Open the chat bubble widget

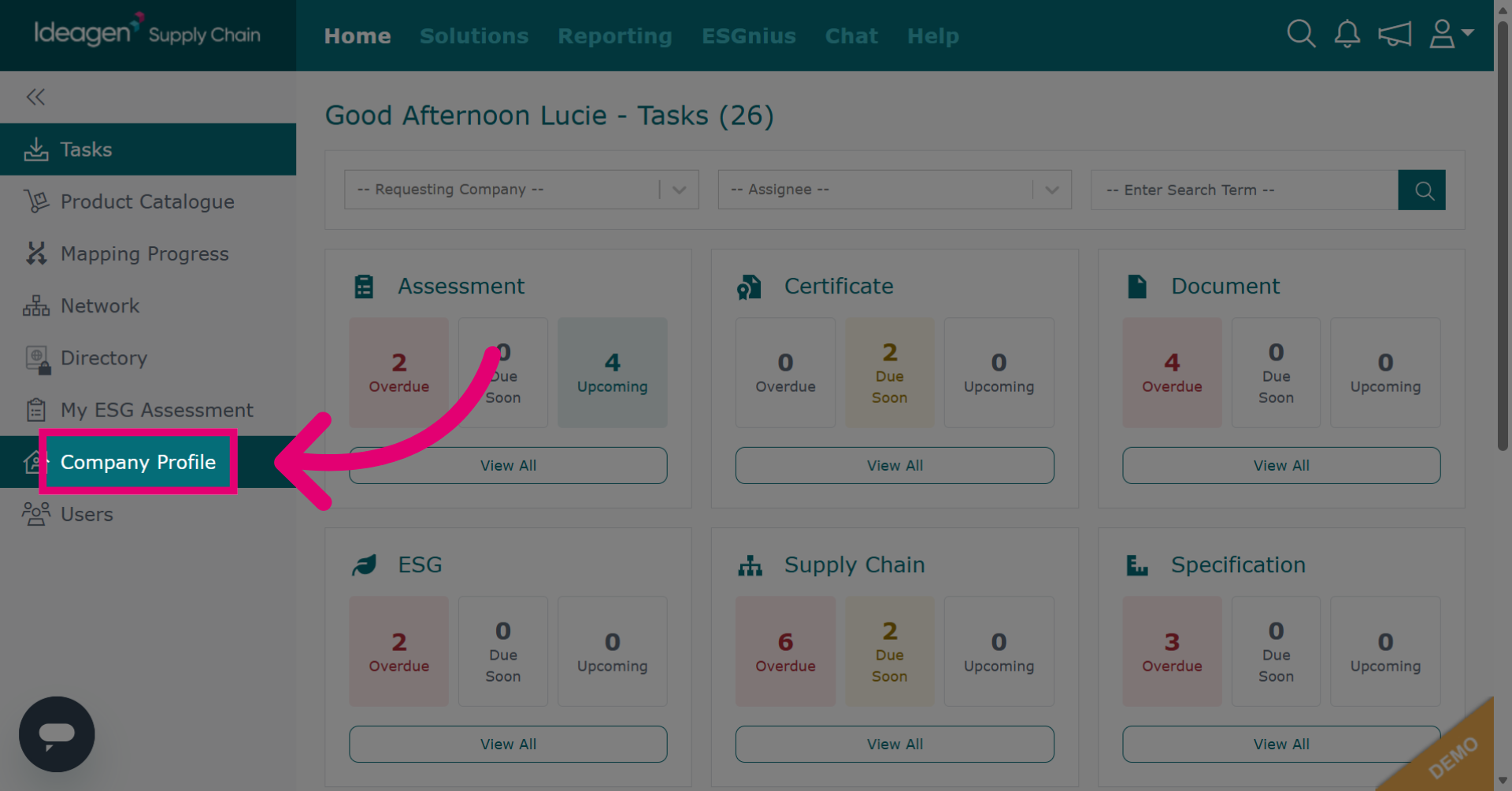click(57, 734)
